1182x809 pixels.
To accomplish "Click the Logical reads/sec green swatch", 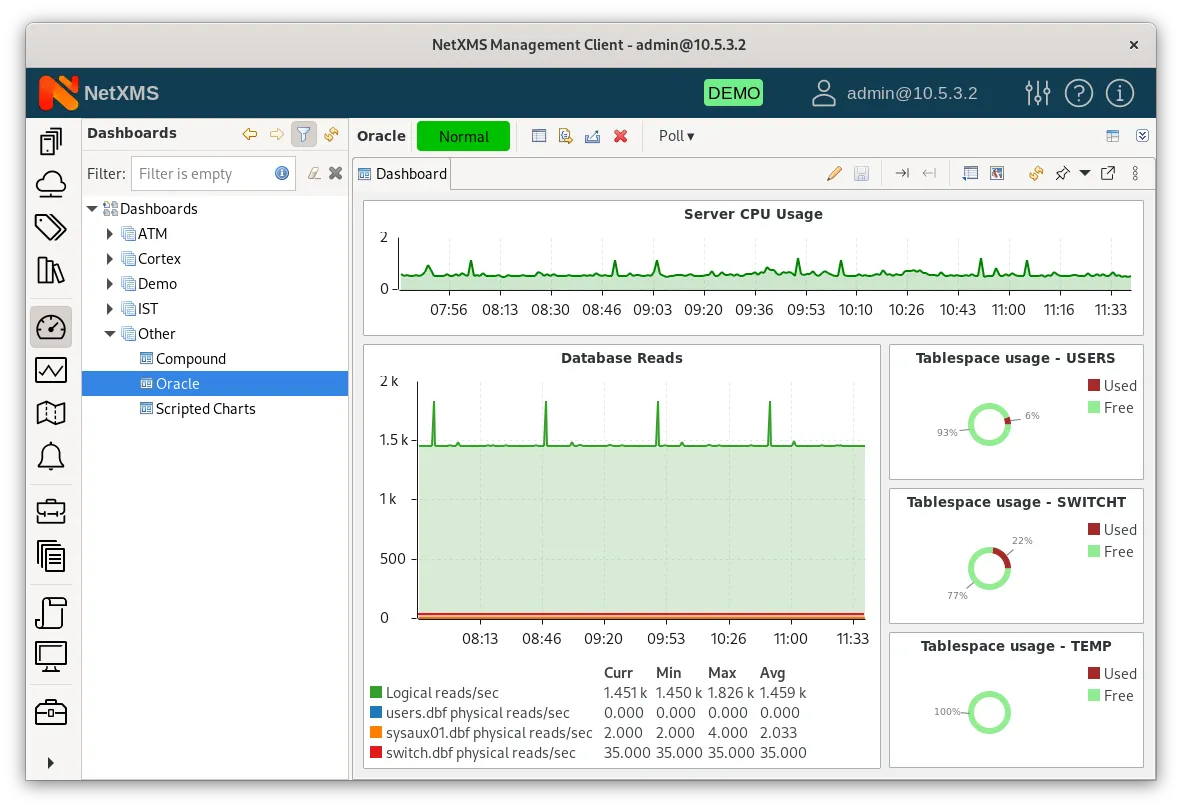I will pyautogui.click(x=376, y=692).
